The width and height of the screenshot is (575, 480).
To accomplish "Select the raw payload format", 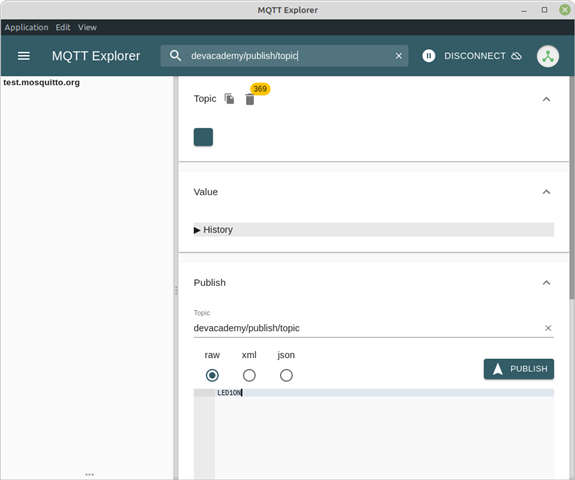I will pyautogui.click(x=212, y=375).
